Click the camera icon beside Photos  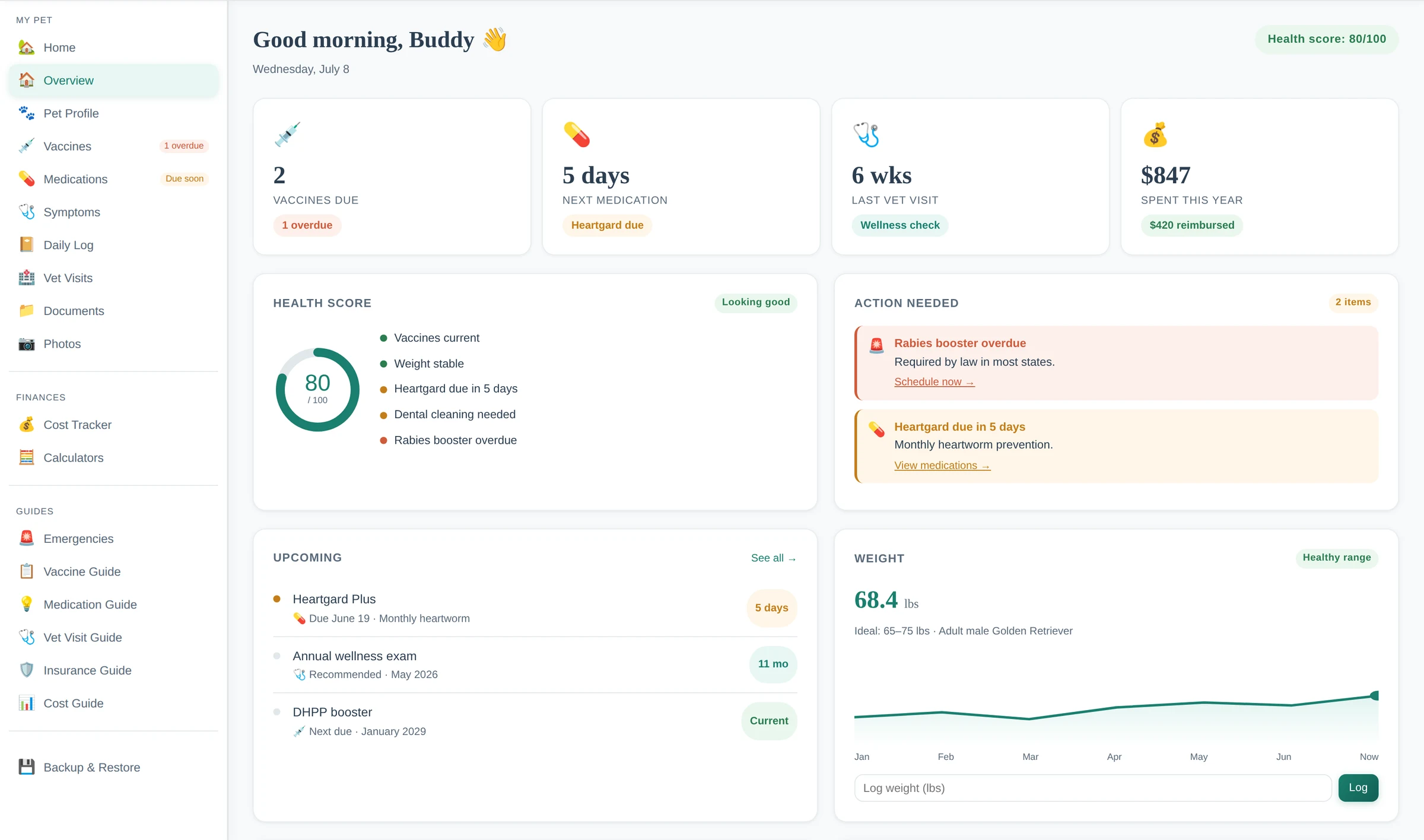[26, 343]
